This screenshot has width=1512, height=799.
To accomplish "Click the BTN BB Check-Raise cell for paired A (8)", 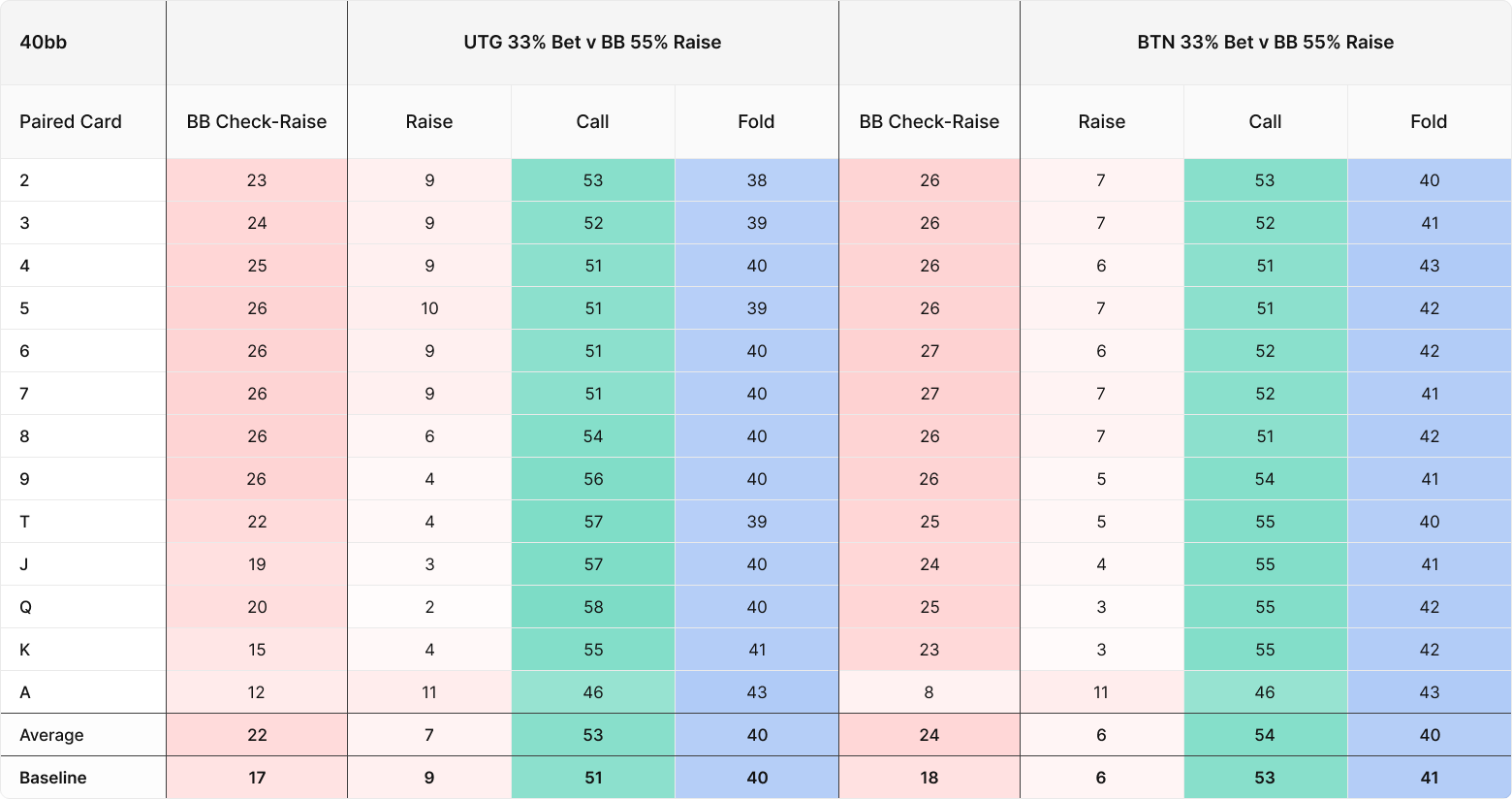I will [x=929, y=692].
